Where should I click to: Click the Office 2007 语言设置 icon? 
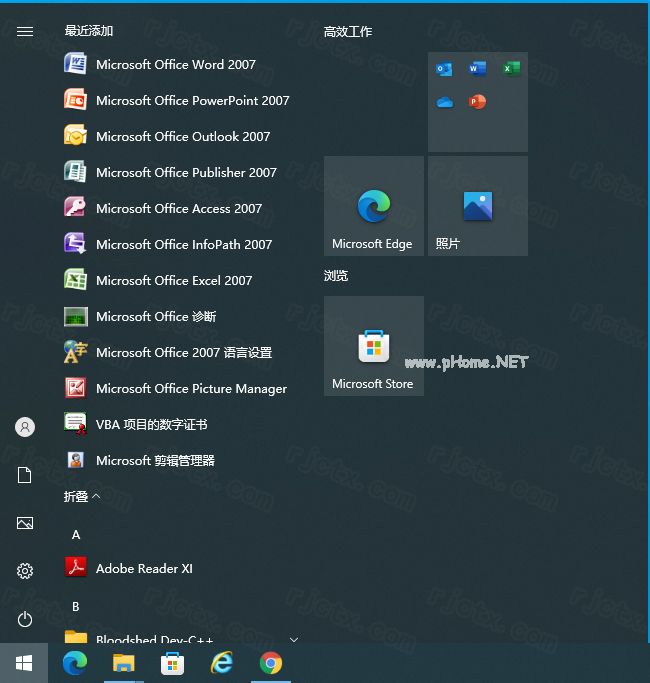[x=75, y=352]
